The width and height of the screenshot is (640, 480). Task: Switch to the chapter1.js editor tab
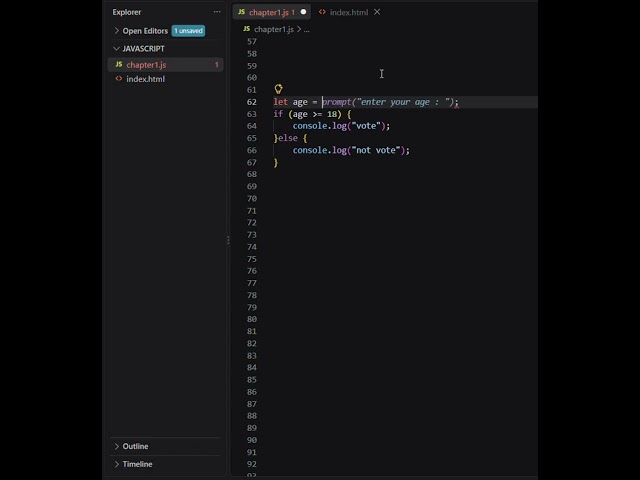coord(272,12)
